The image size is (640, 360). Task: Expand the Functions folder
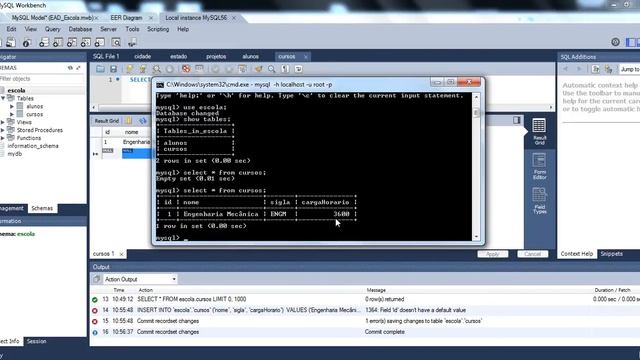(3, 138)
